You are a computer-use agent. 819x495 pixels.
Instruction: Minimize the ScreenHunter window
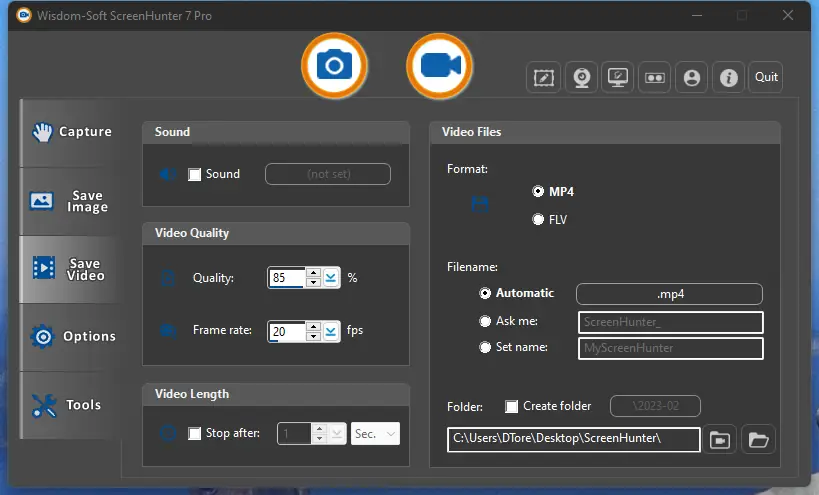point(697,15)
